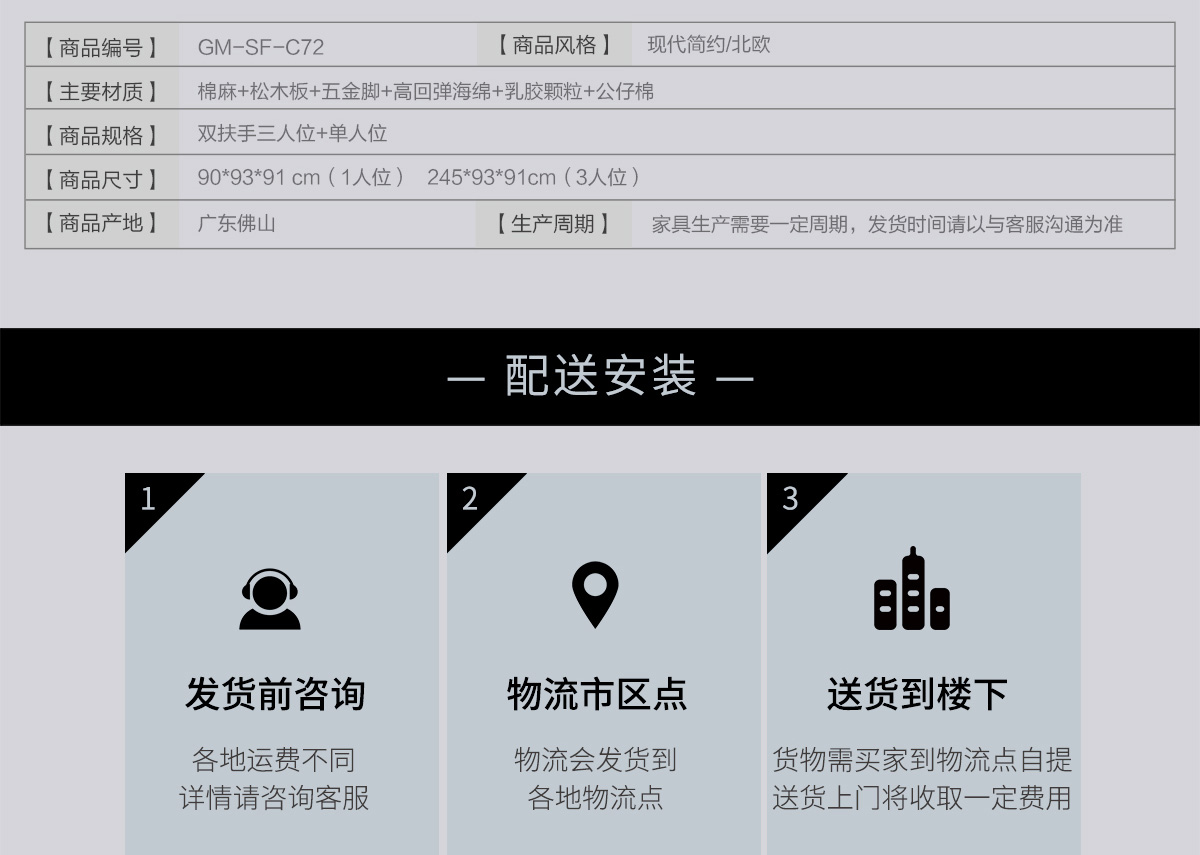Image resolution: width=1200 pixels, height=855 pixels.
Task: Click the map location pin icon
Action: tap(594, 595)
